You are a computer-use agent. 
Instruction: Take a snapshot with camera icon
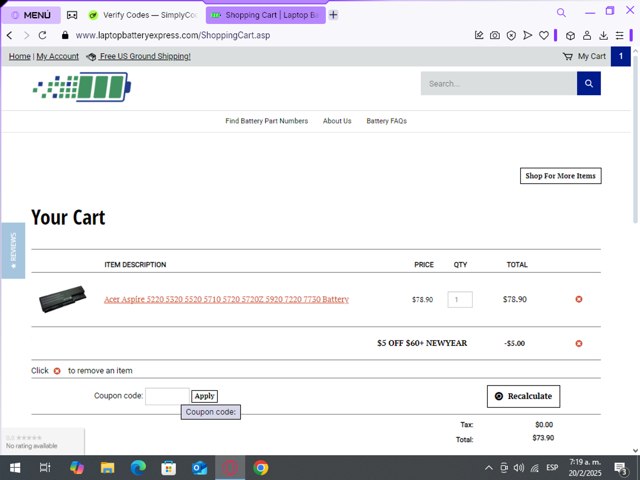point(495,36)
